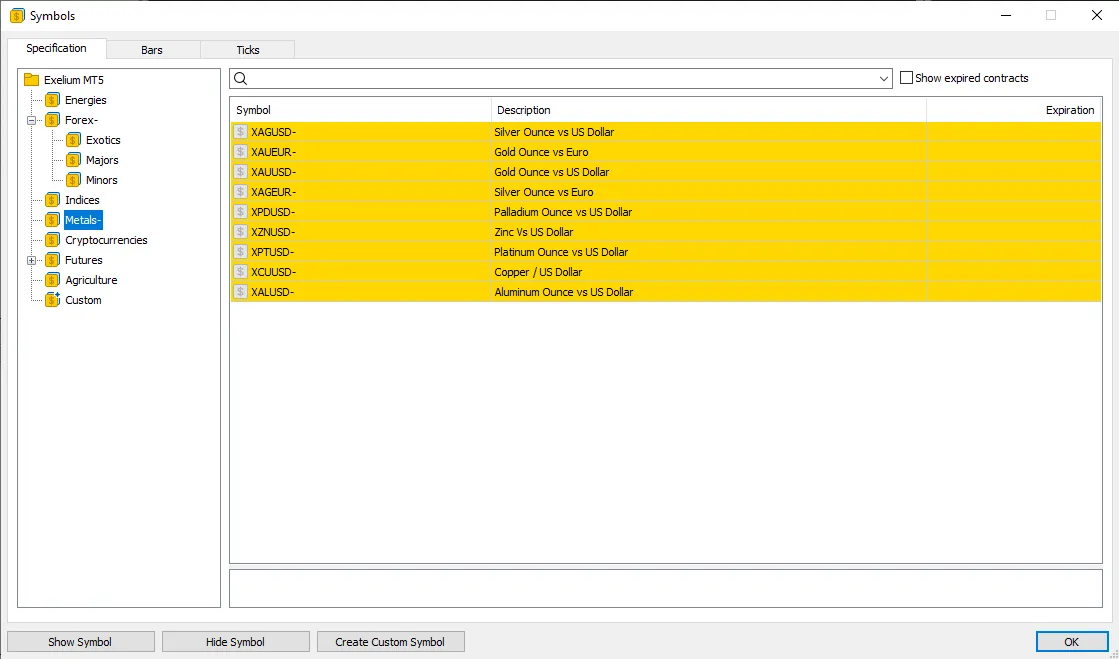This screenshot has width=1119, height=659.
Task: Switch to the Bars tab
Action: (x=152, y=50)
